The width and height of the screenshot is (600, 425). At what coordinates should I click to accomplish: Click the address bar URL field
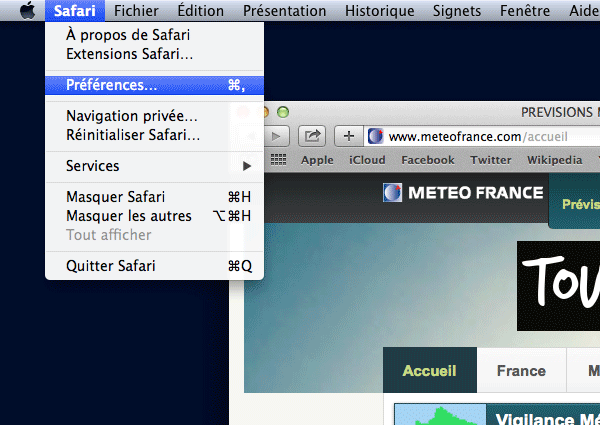482,136
